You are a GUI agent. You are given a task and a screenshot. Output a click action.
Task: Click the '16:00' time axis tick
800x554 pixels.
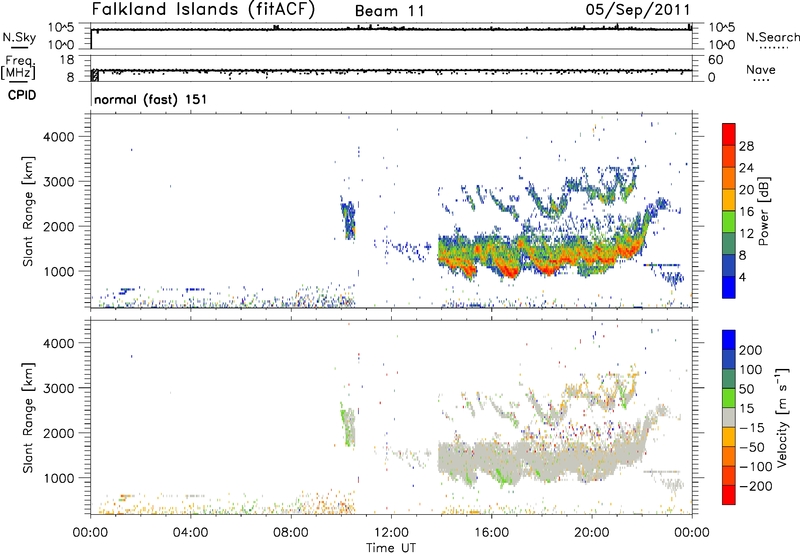[491, 533]
